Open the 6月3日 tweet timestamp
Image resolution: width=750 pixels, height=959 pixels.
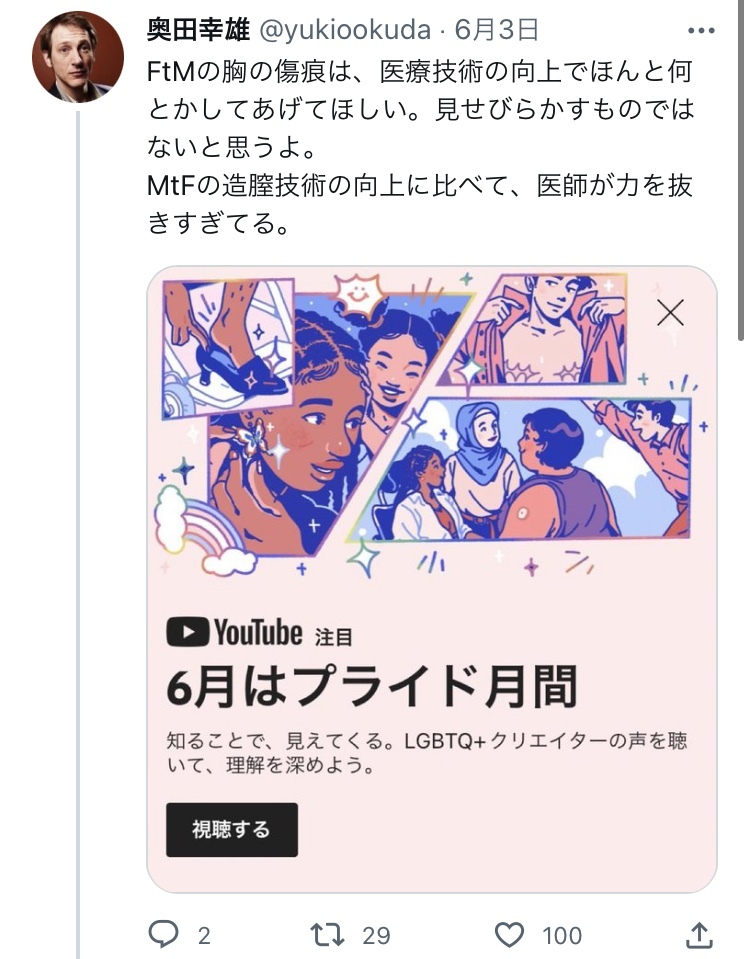[x=497, y=29]
